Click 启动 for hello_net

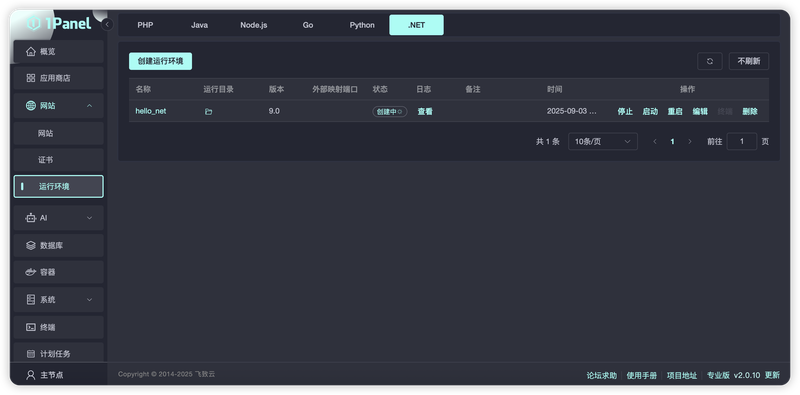650,111
